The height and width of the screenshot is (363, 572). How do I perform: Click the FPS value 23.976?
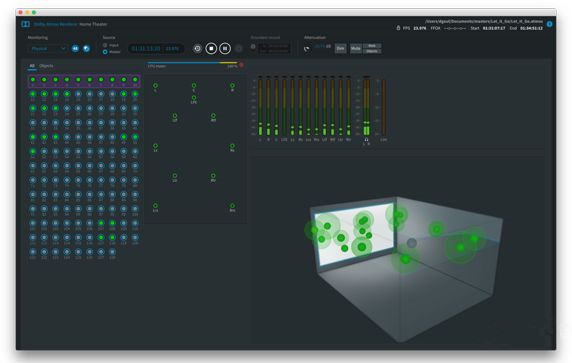click(x=420, y=28)
